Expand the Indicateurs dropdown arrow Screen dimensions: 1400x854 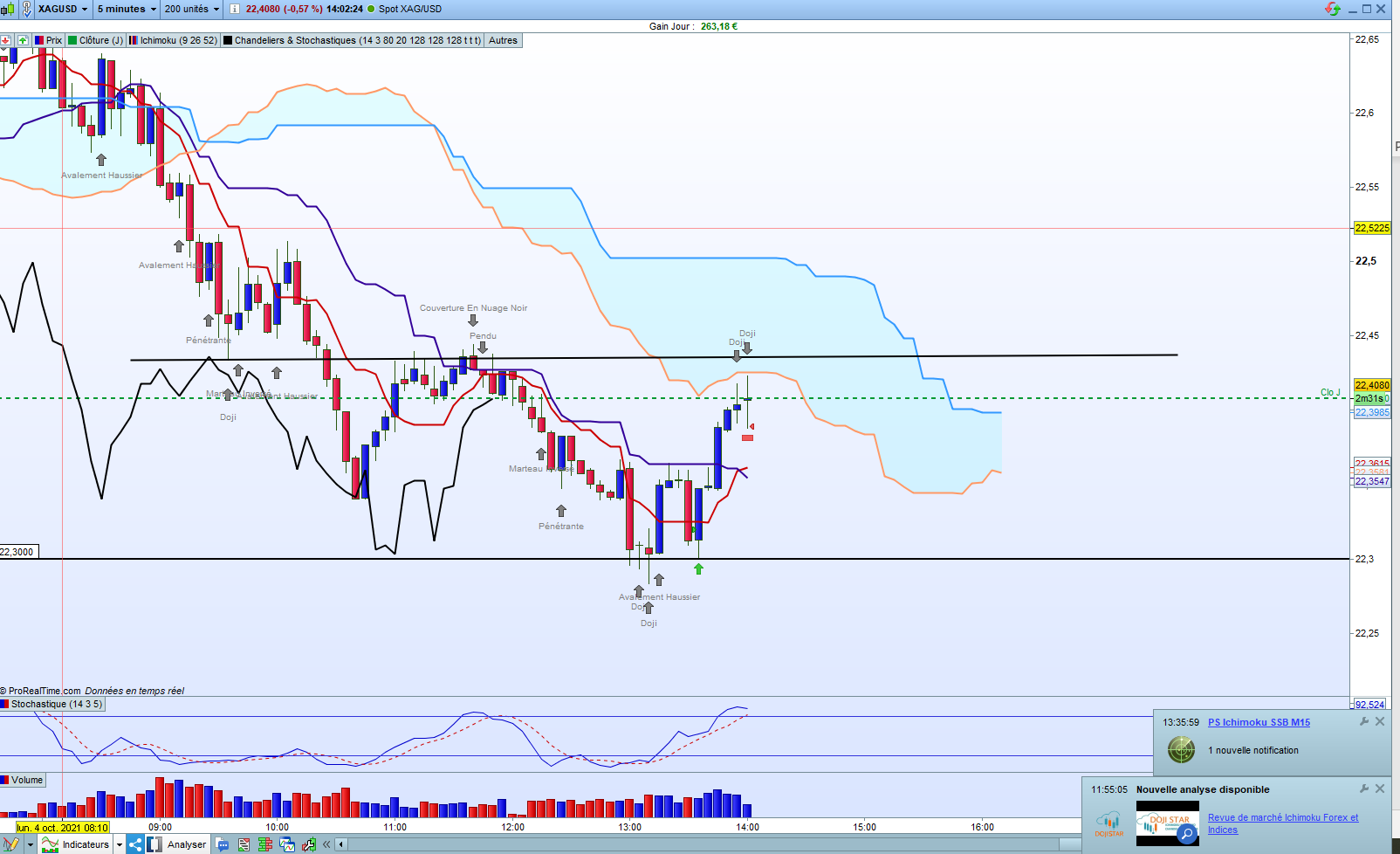click(x=120, y=844)
